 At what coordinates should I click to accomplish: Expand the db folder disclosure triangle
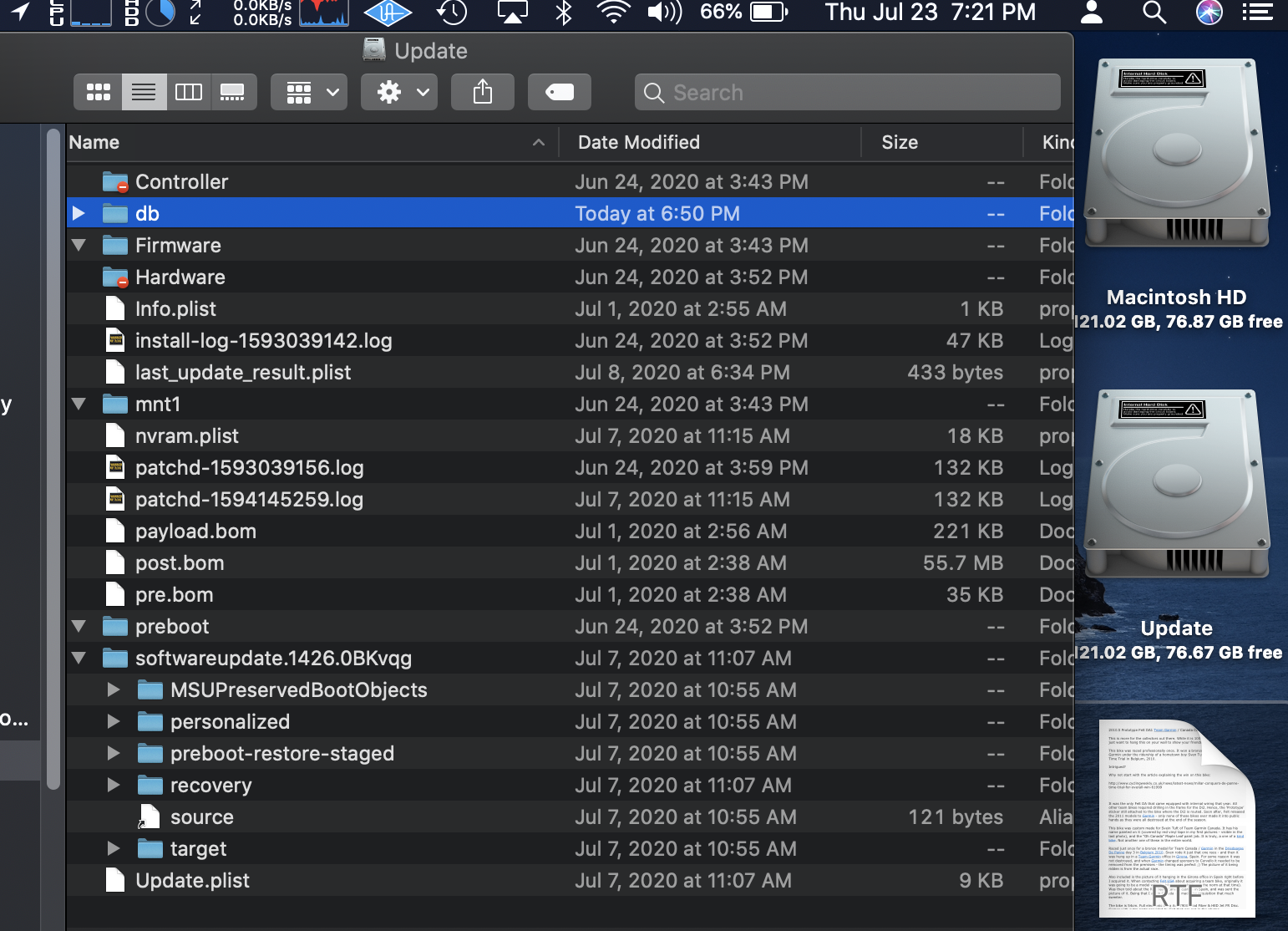(x=79, y=213)
